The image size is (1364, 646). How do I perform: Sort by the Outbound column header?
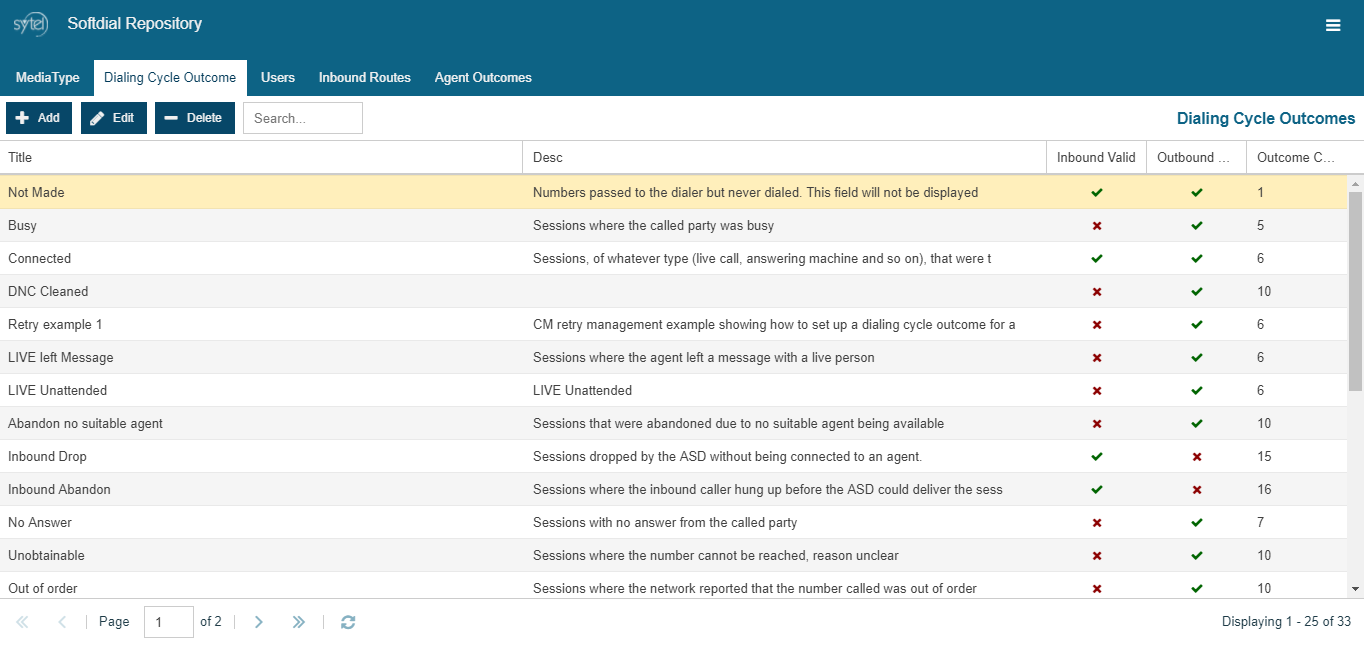point(1197,158)
